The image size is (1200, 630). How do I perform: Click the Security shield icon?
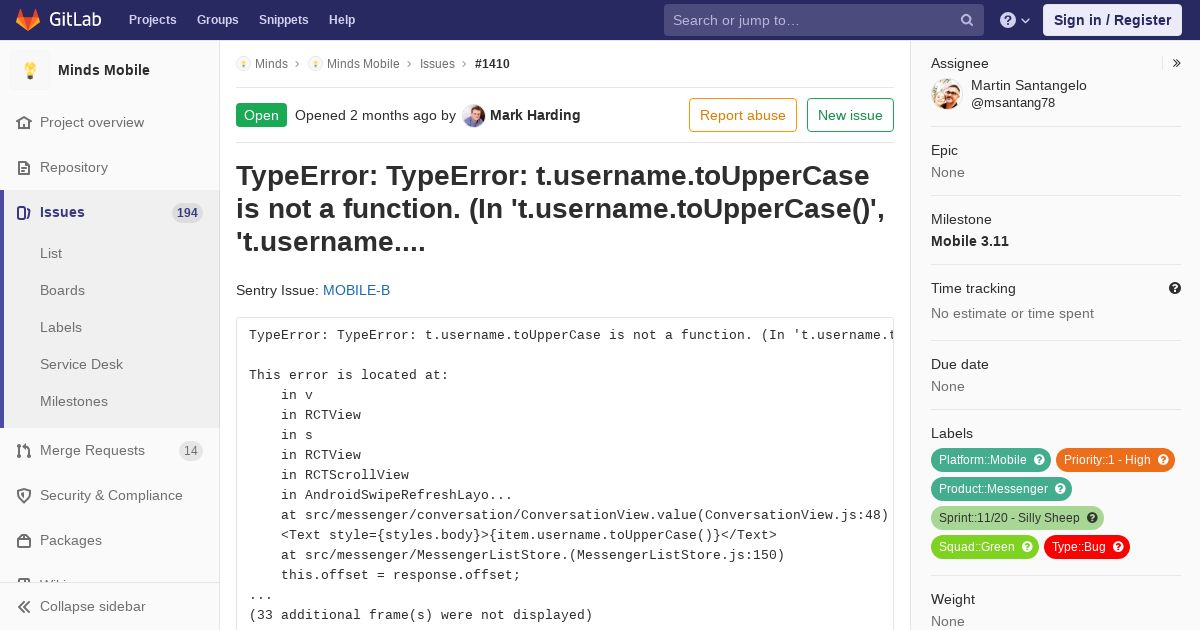pyautogui.click(x=24, y=495)
